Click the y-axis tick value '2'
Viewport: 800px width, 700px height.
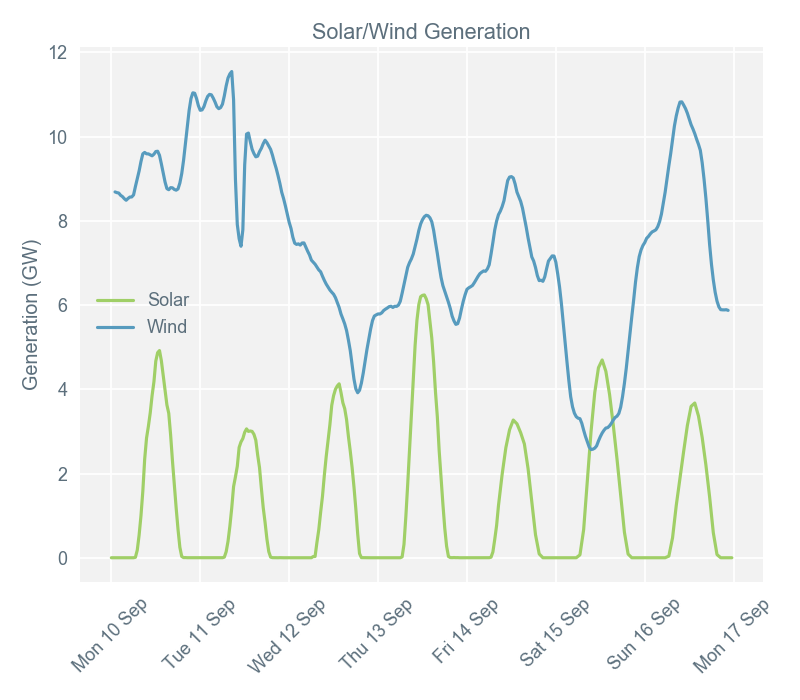point(63,474)
